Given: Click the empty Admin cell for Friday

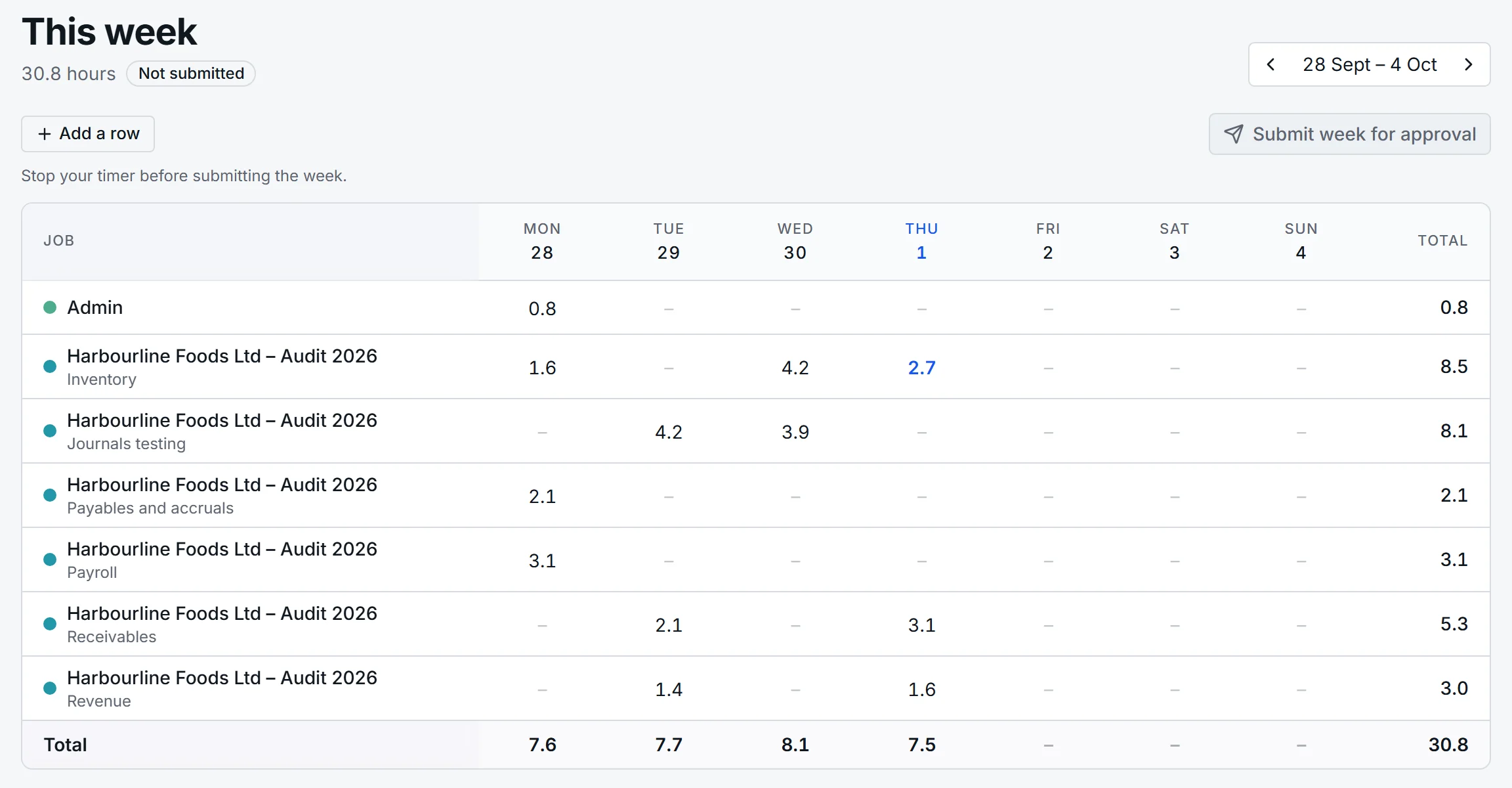Looking at the screenshot, I should pos(1048,308).
